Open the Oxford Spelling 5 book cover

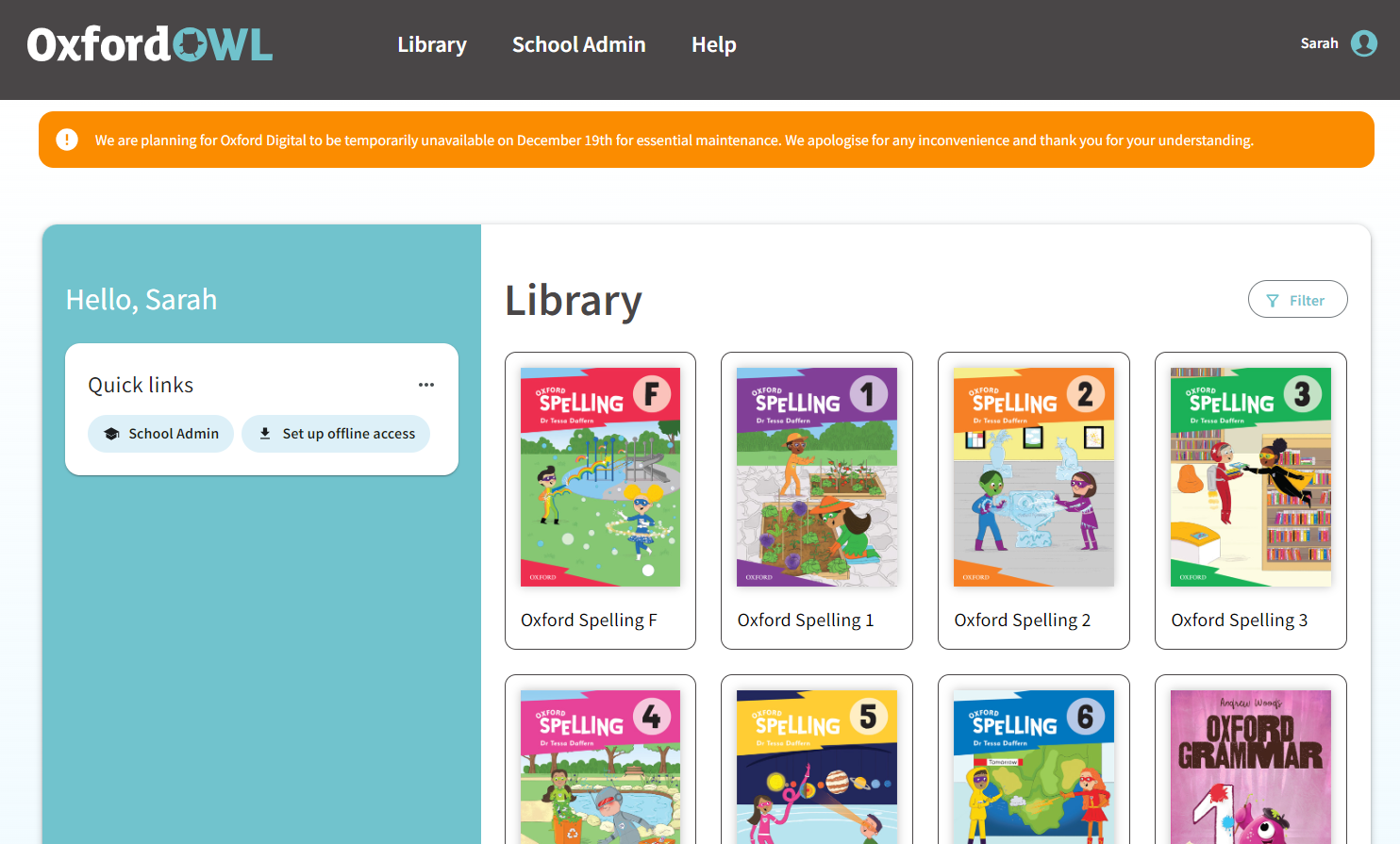click(817, 767)
